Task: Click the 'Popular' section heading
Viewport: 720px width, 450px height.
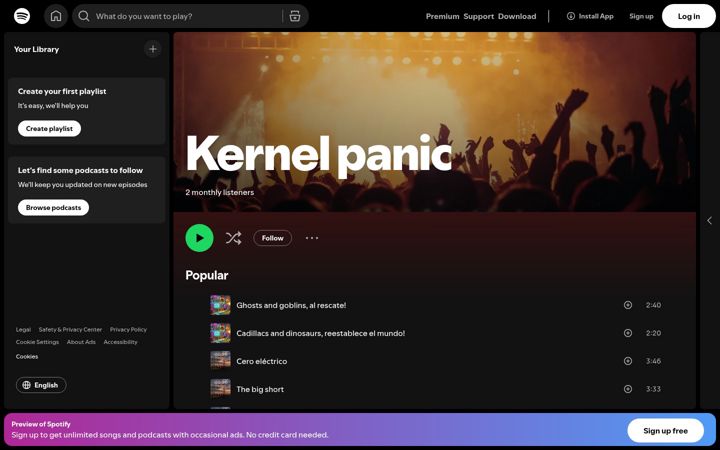Action: (207, 275)
